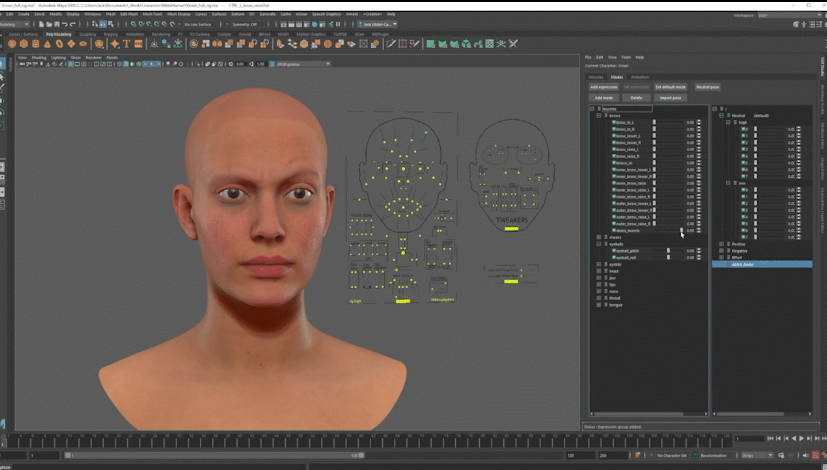Collapse the brows group
The image size is (827, 470).
click(599, 115)
